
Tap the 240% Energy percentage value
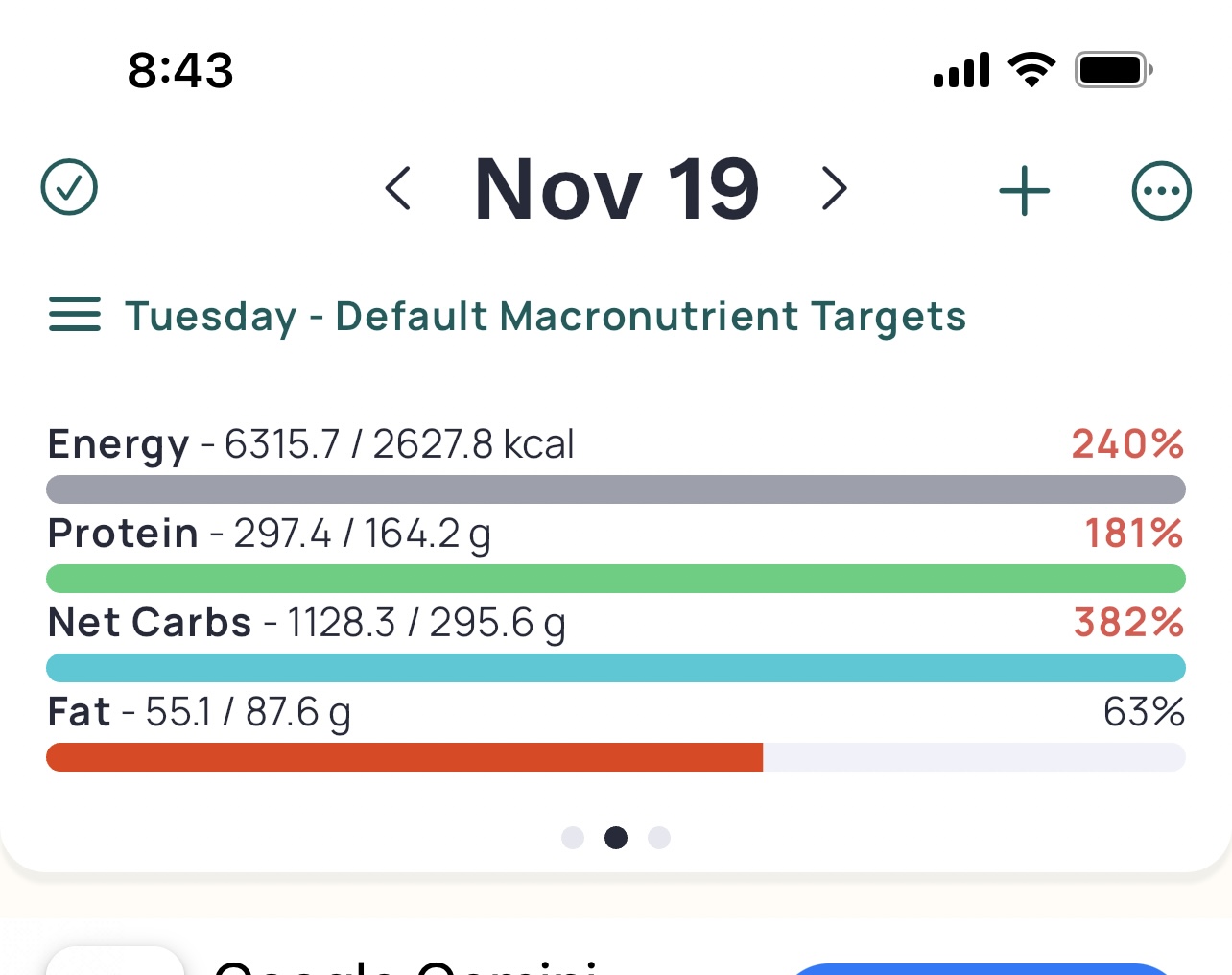tap(1127, 444)
